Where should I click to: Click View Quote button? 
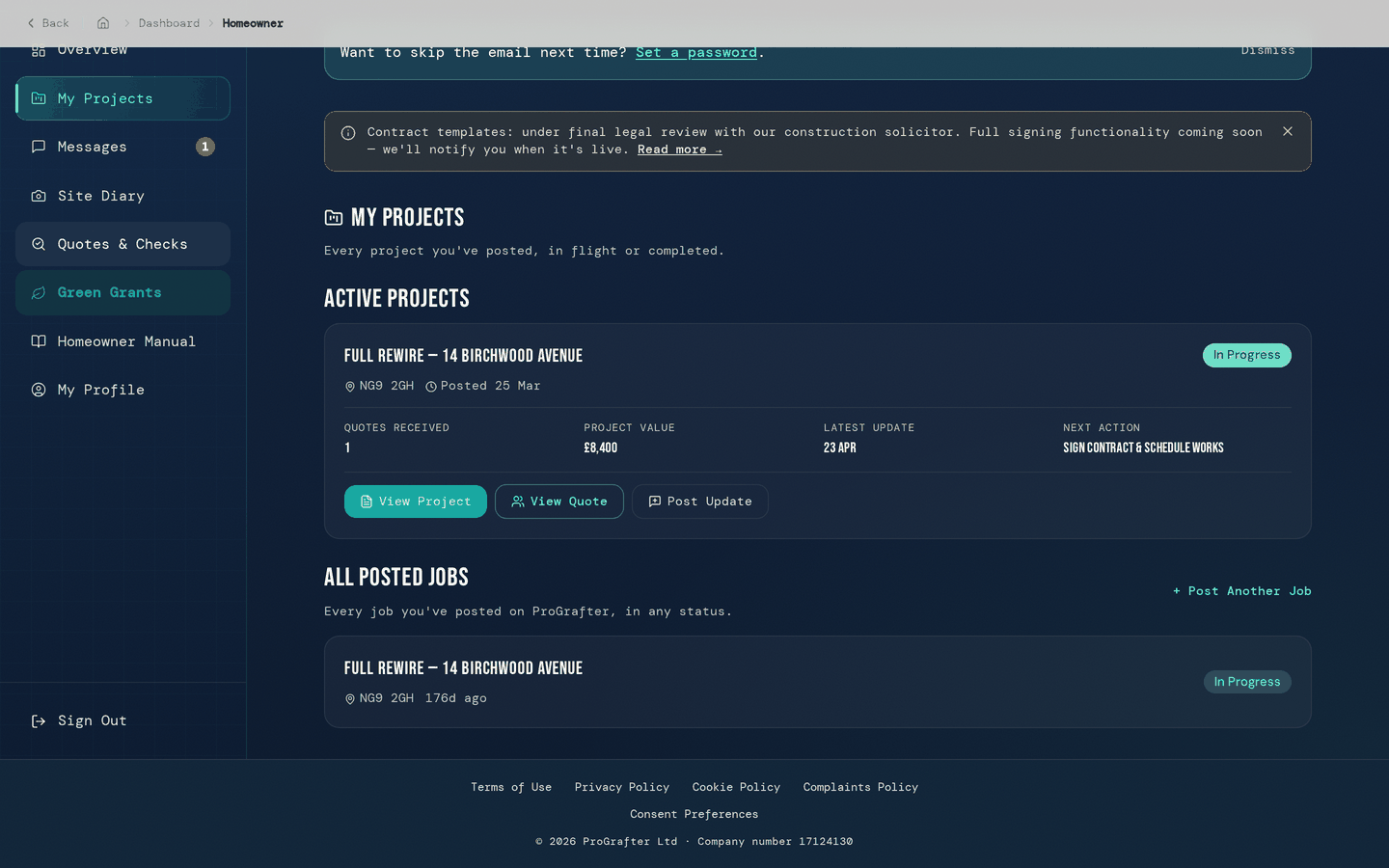pos(559,502)
